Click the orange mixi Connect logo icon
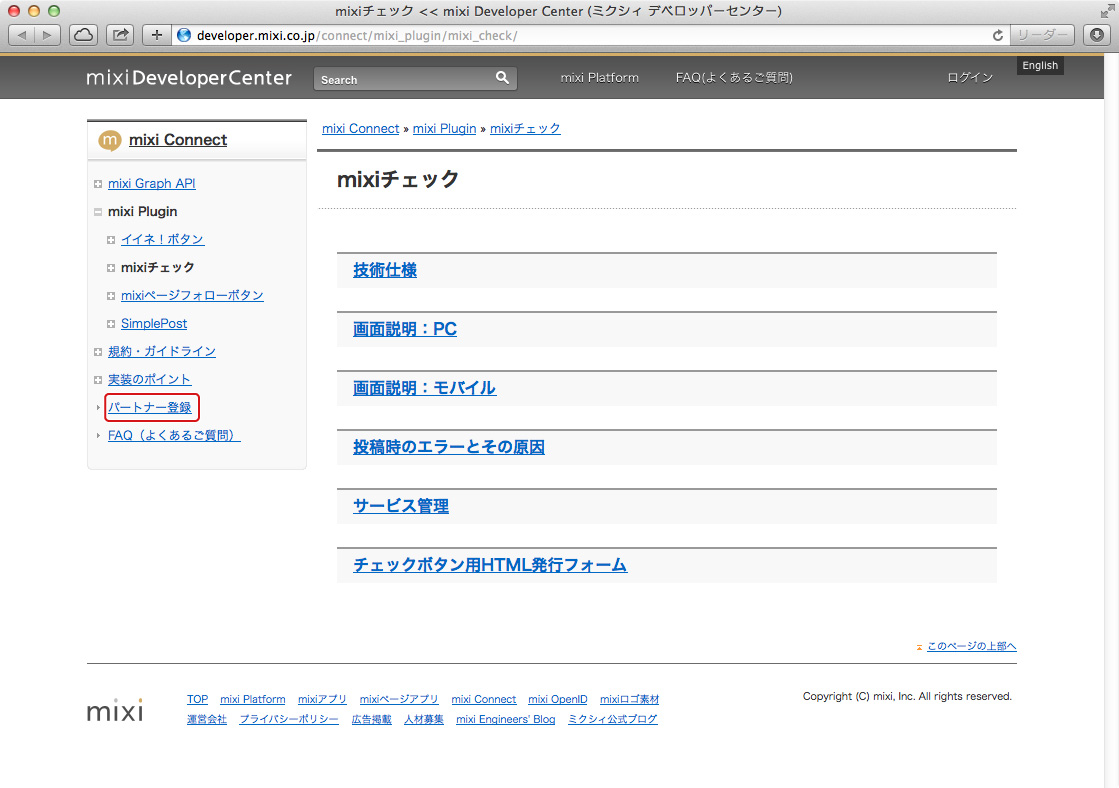The width and height of the screenshot is (1119, 788). (x=109, y=140)
